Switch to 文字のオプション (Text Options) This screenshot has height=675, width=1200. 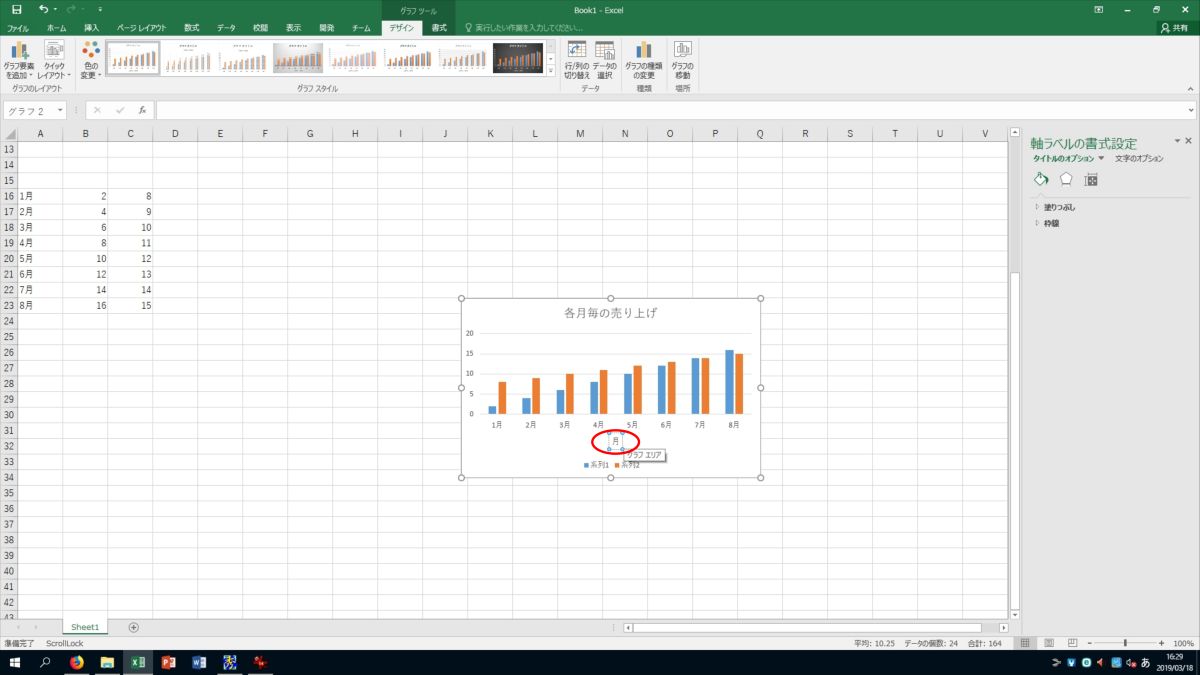(1139, 158)
